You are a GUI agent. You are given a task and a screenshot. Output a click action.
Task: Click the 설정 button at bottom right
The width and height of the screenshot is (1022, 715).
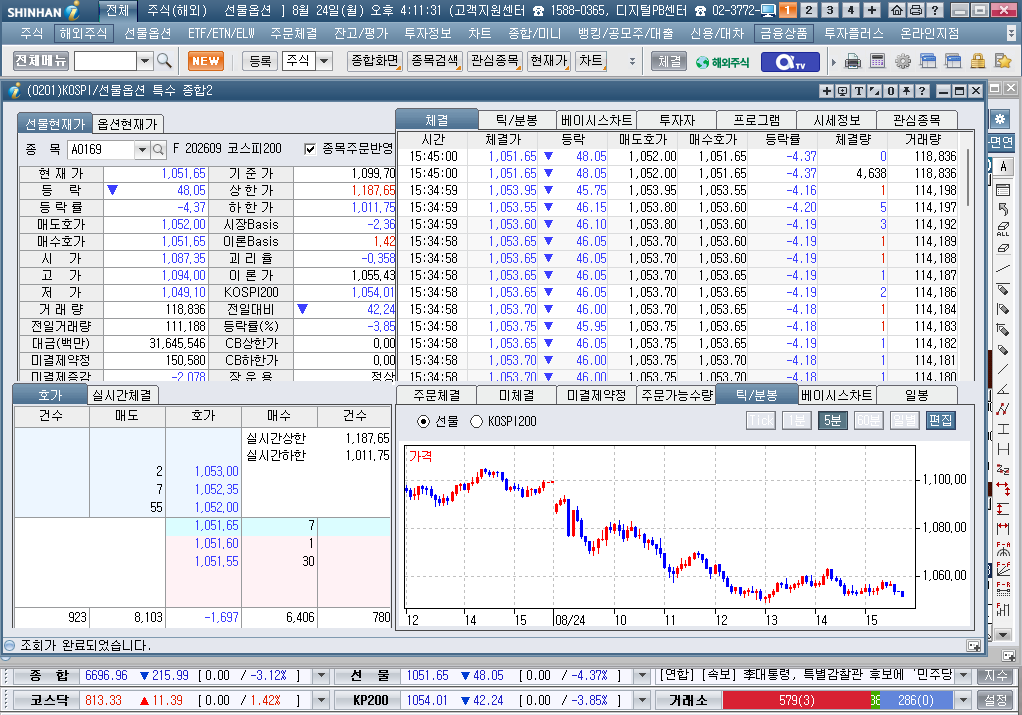tap(995, 701)
